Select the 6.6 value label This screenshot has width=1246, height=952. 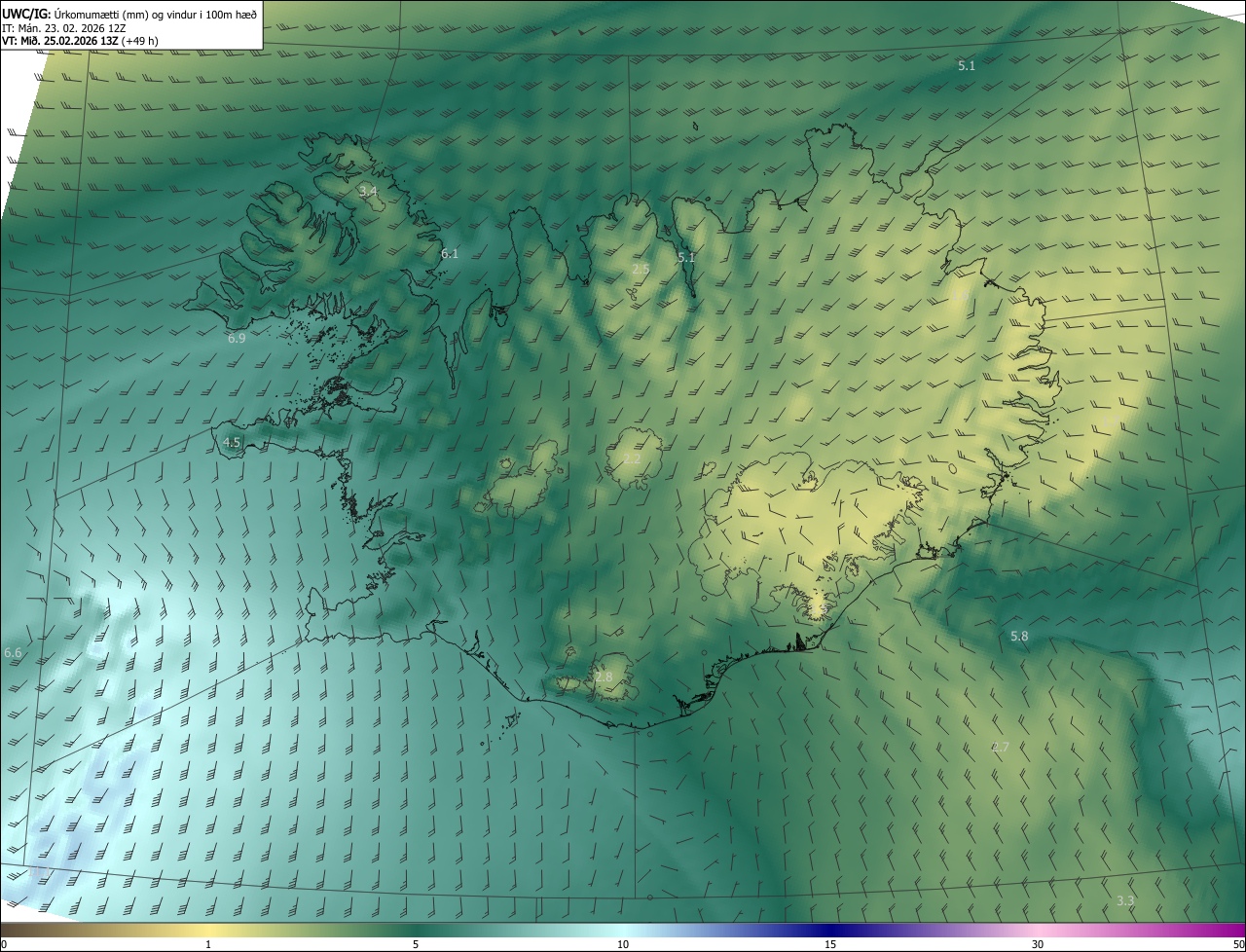pos(13,652)
